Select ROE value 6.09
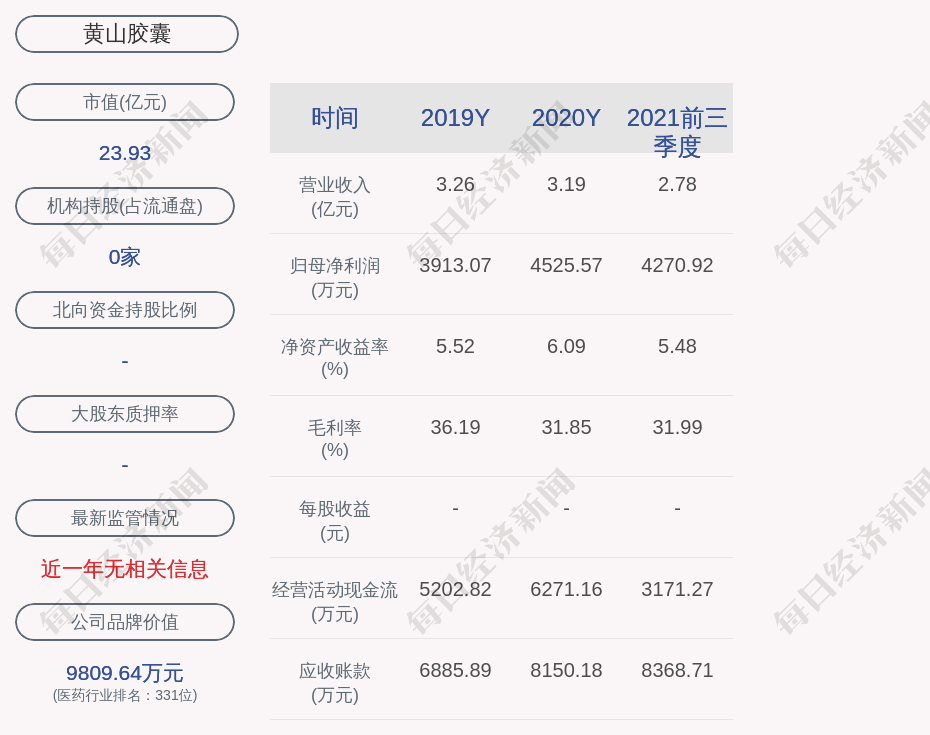 566,346
